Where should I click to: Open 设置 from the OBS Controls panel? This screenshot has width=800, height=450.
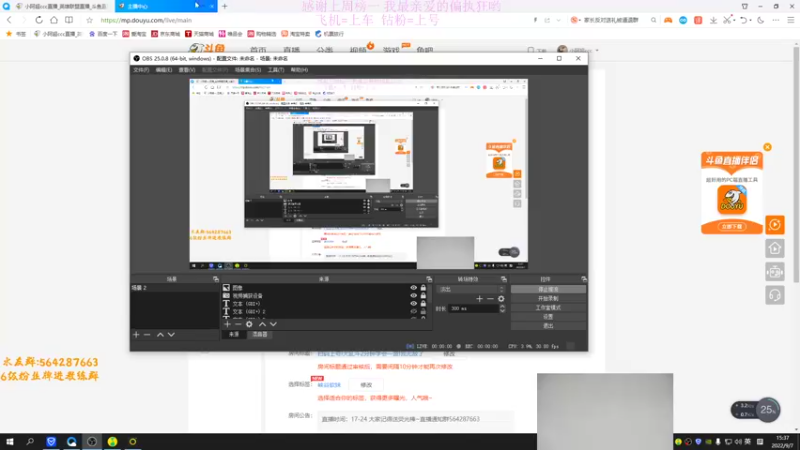tap(548, 317)
